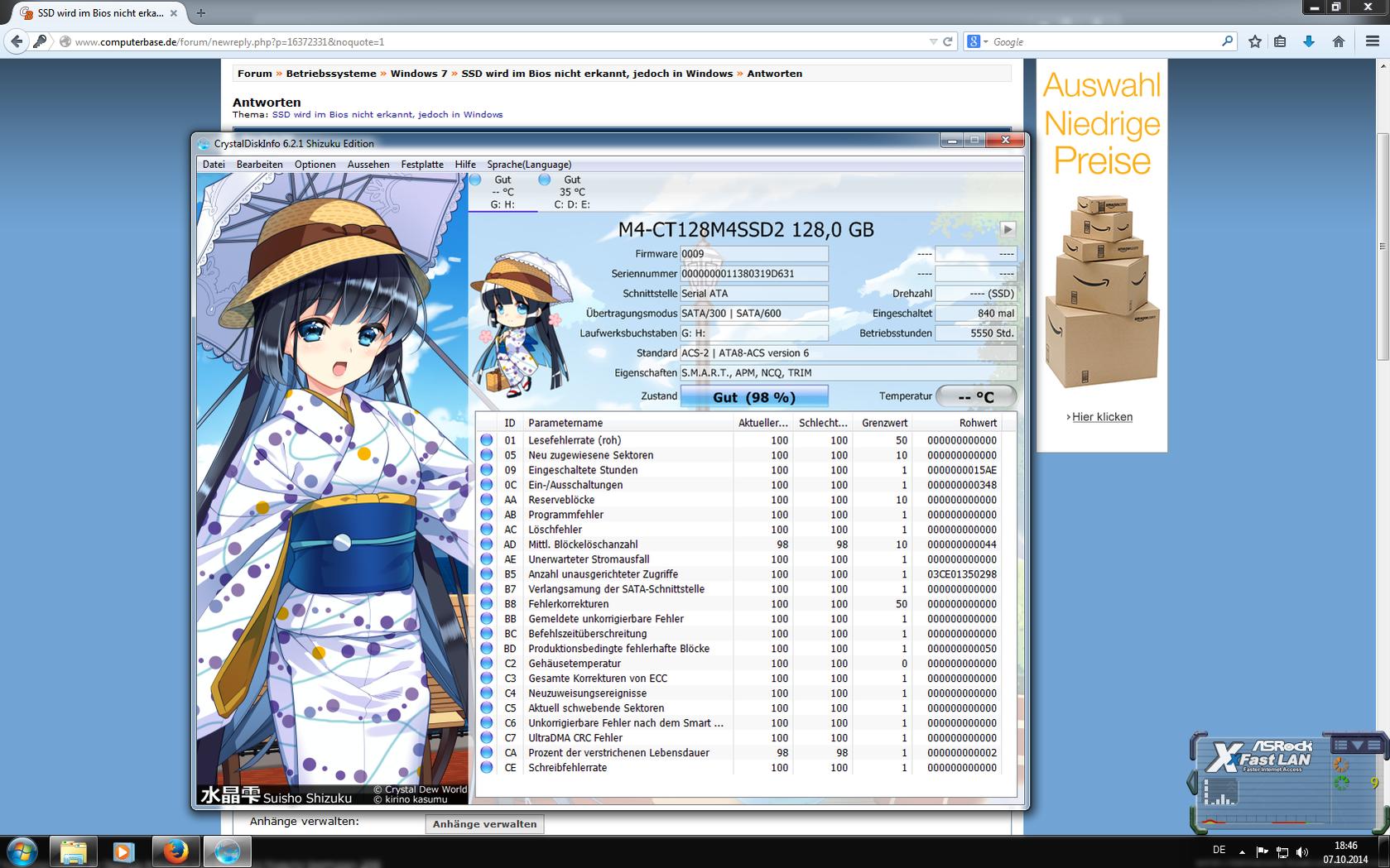Open Windows Explorer from the taskbar
The height and width of the screenshot is (868, 1390).
74,851
